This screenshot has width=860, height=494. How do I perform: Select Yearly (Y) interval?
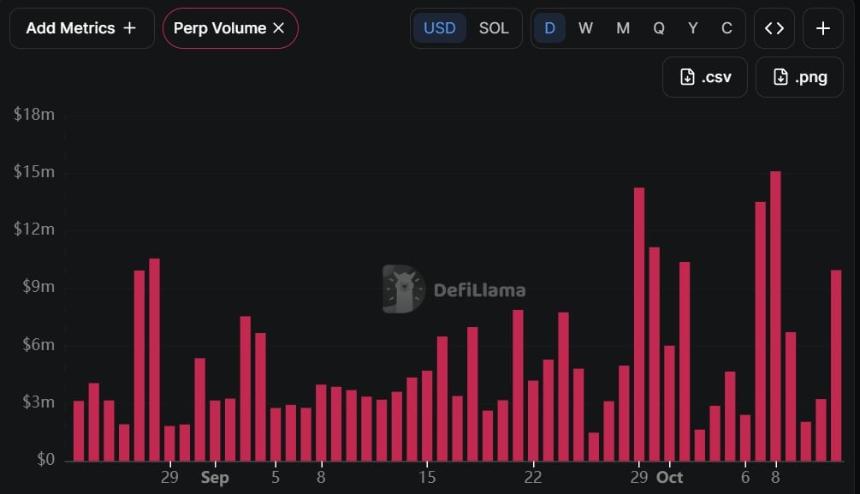pyautogui.click(x=693, y=28)
